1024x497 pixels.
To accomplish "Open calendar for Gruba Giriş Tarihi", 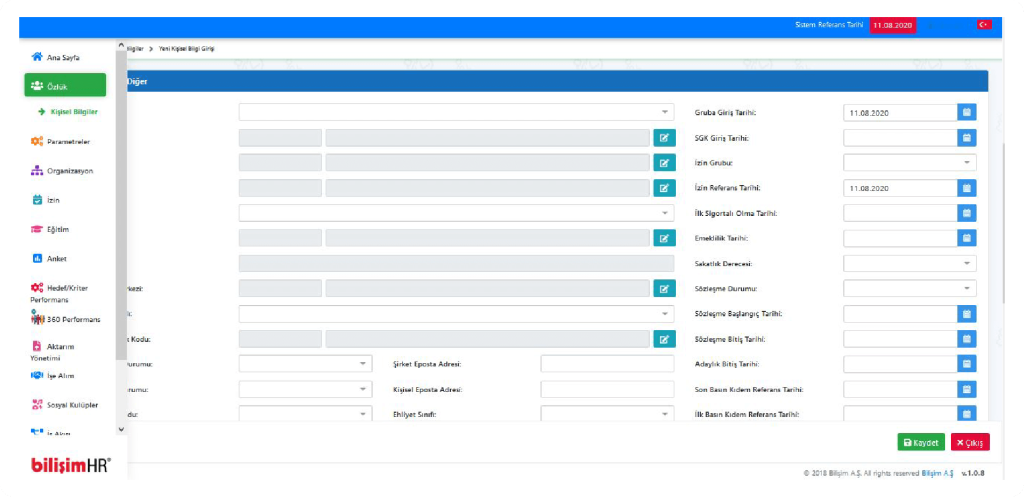I will coord(966,113).
